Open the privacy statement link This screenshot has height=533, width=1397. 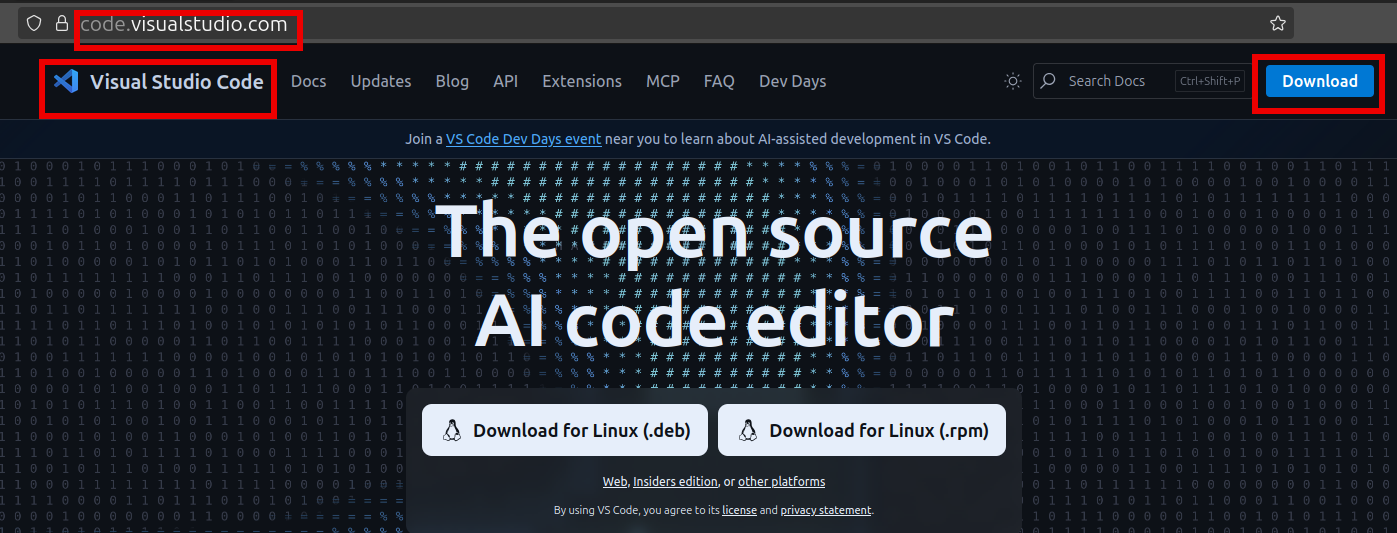tap(826, 510)
